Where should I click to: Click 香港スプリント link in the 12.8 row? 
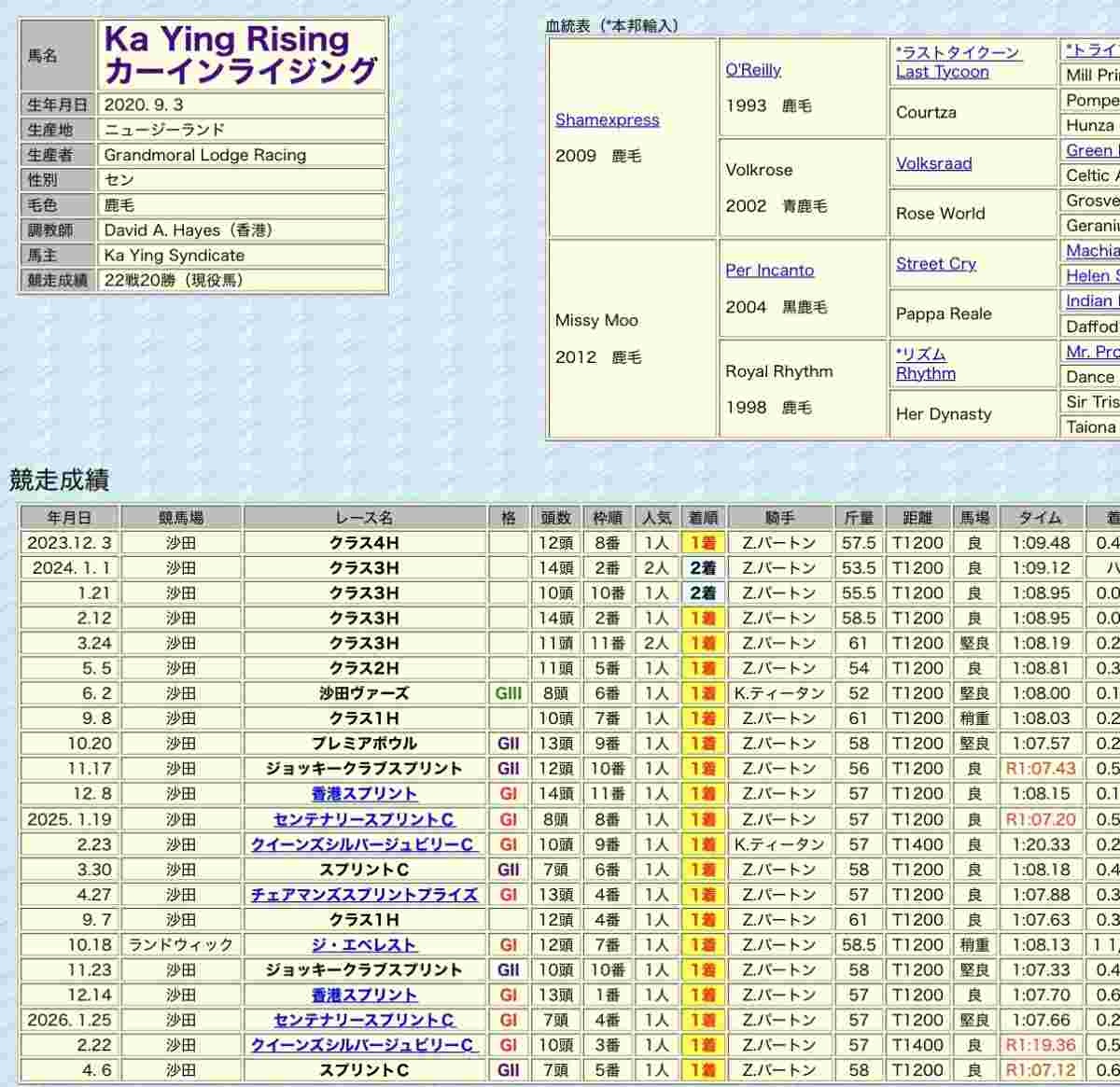364,794
